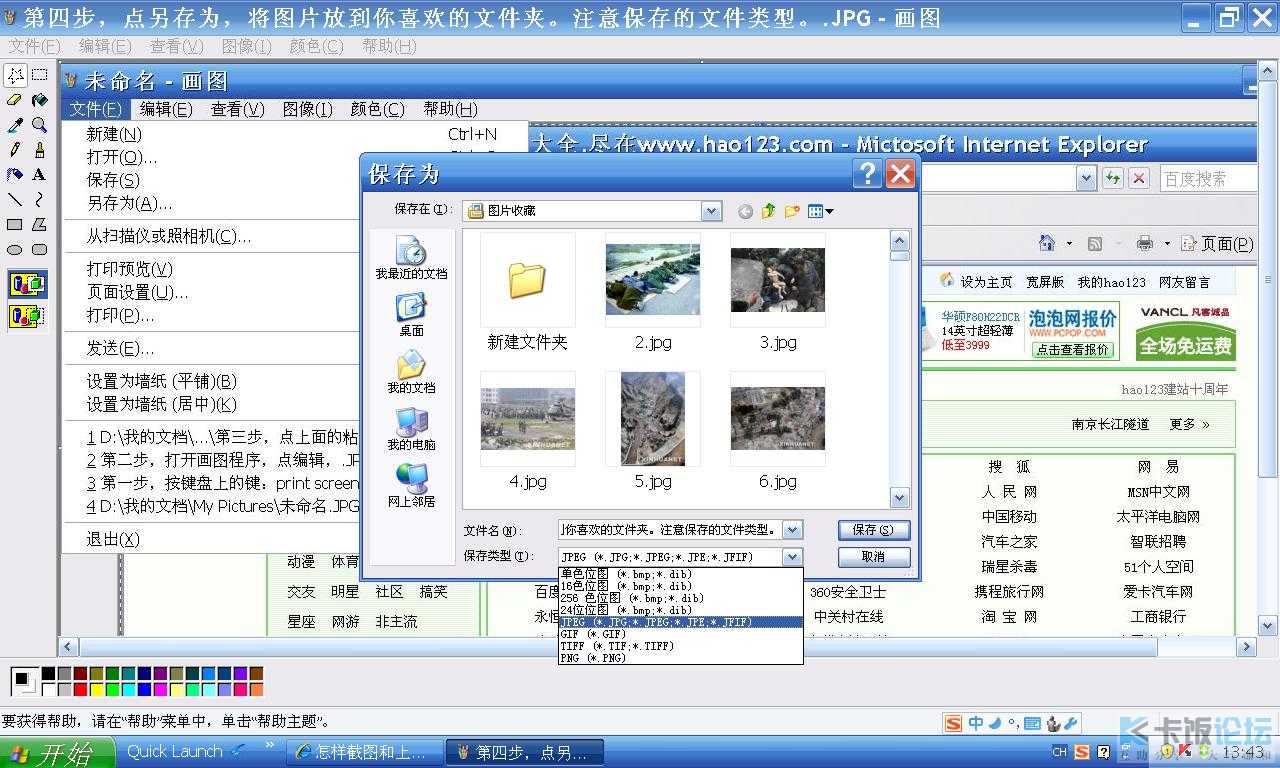Choose the Fill With Color bucket tool
The image size is (1280, 768).
(39, 100)
